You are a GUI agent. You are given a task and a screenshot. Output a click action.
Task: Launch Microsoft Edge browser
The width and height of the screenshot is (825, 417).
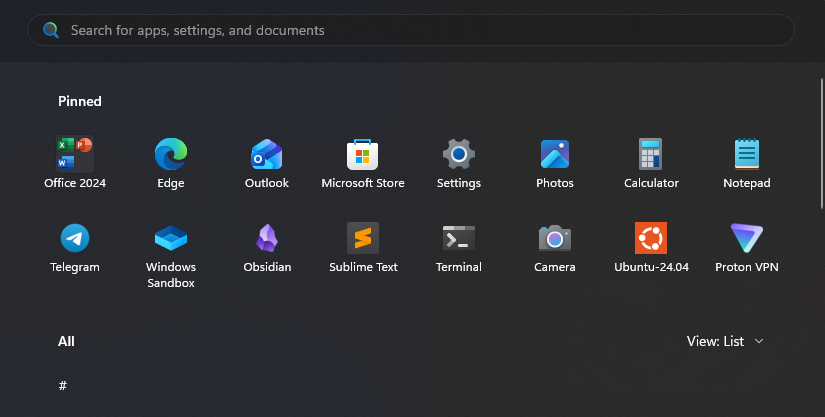[x=171, y=155]
